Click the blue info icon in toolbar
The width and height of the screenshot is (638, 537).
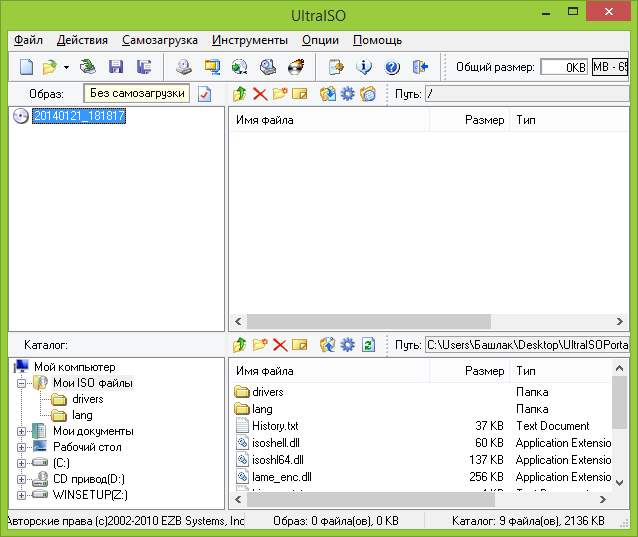(x=364, y=67)
